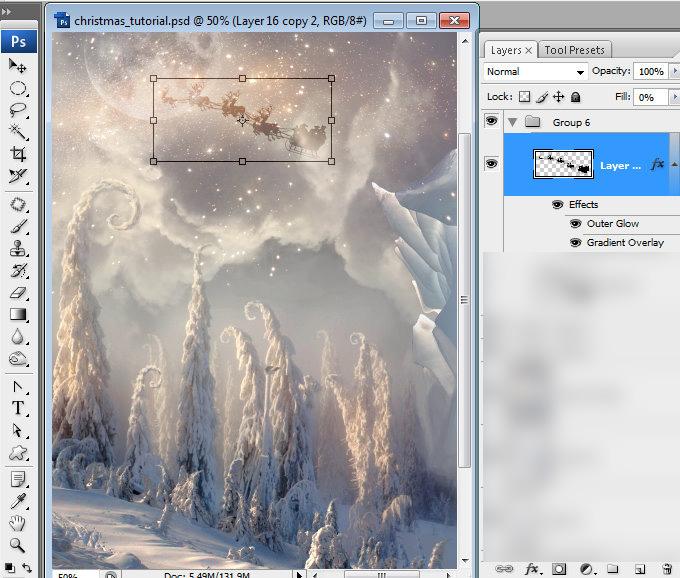
Task: Close the Layers tab
Action: coord(528,51)
